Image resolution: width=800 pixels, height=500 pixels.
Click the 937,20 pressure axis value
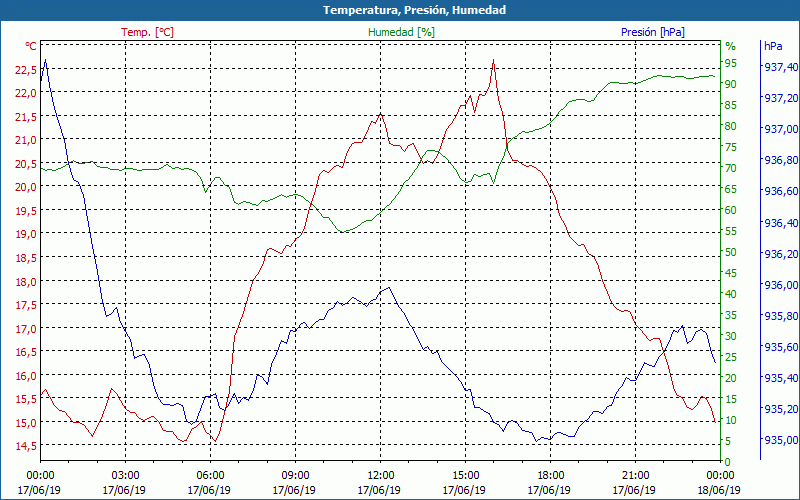779,98
